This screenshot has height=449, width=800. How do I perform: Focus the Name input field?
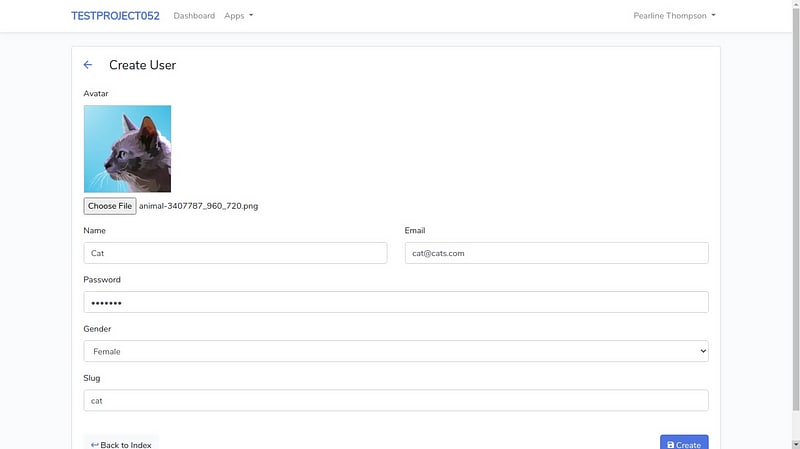(x=235, y=253)
